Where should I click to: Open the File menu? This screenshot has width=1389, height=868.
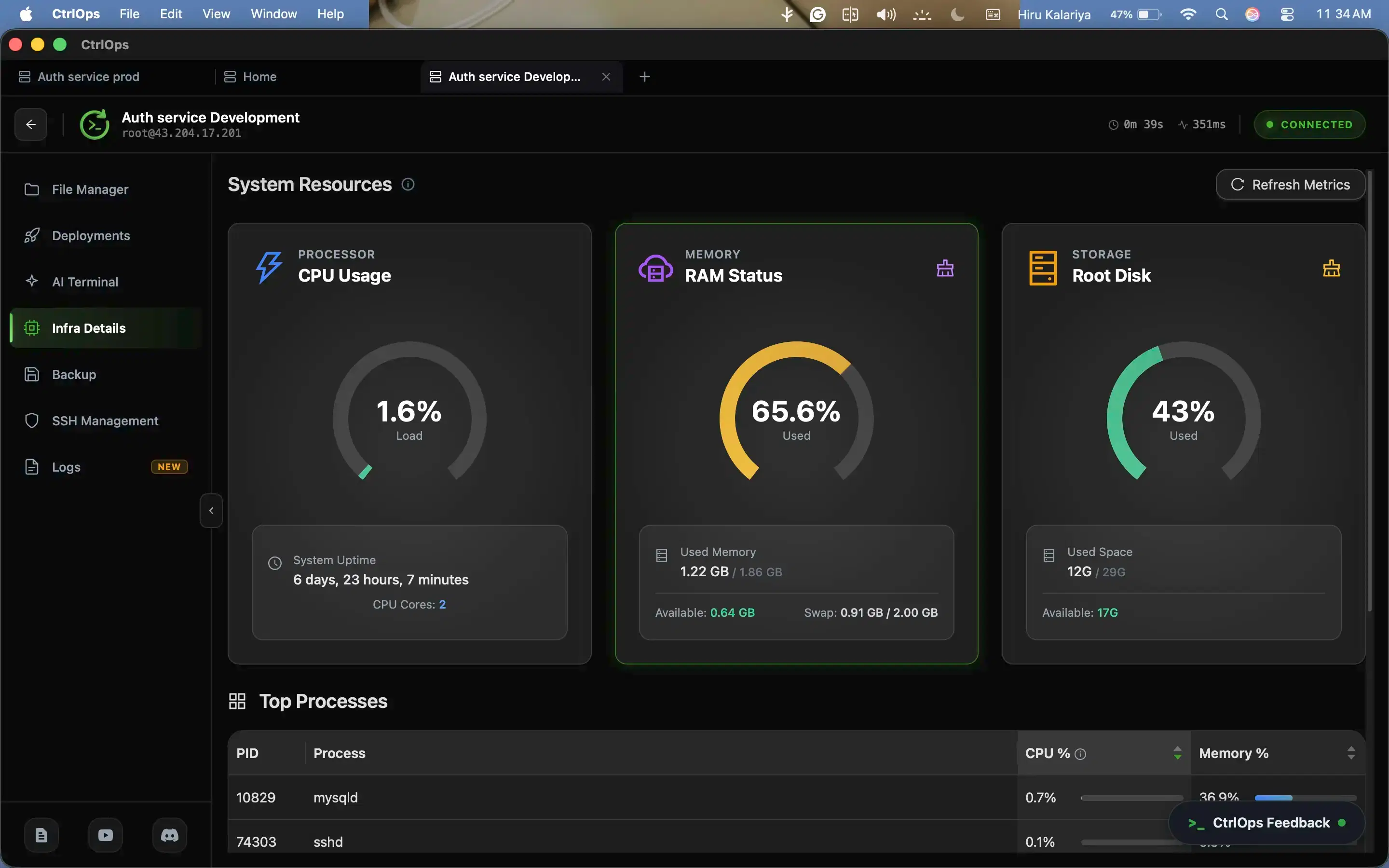129,14
